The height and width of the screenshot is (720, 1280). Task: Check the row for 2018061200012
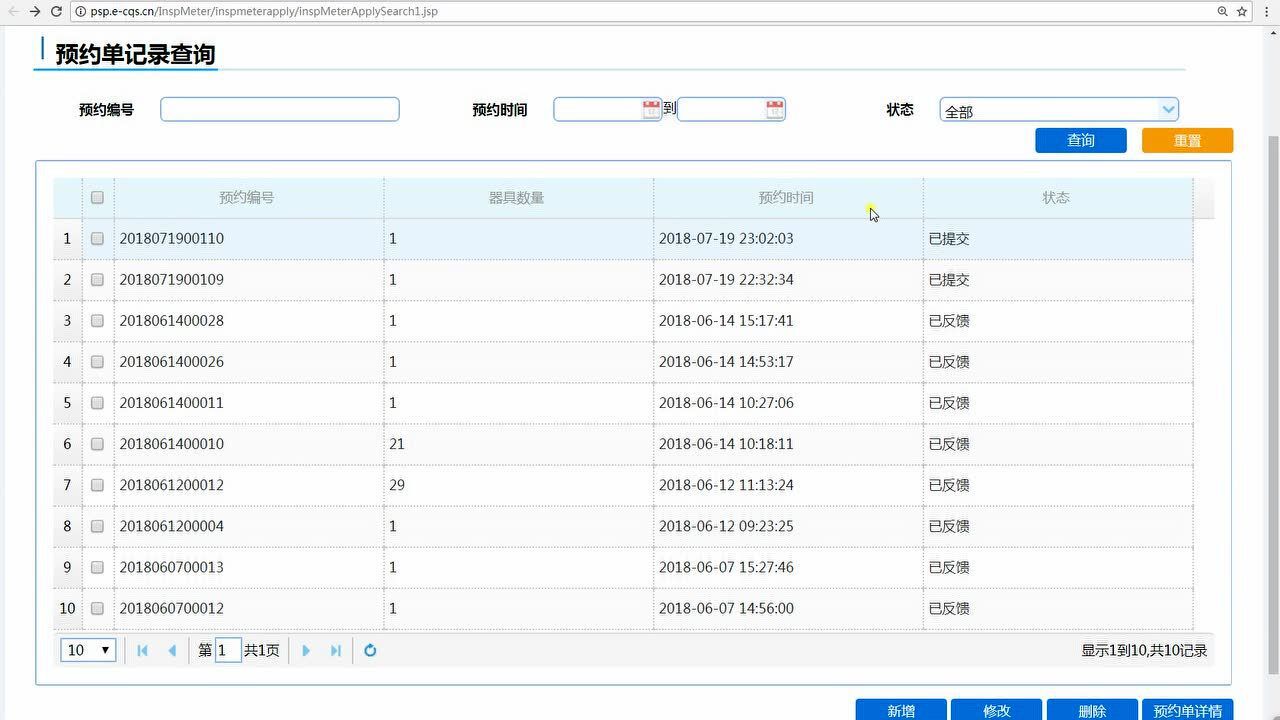97,484
